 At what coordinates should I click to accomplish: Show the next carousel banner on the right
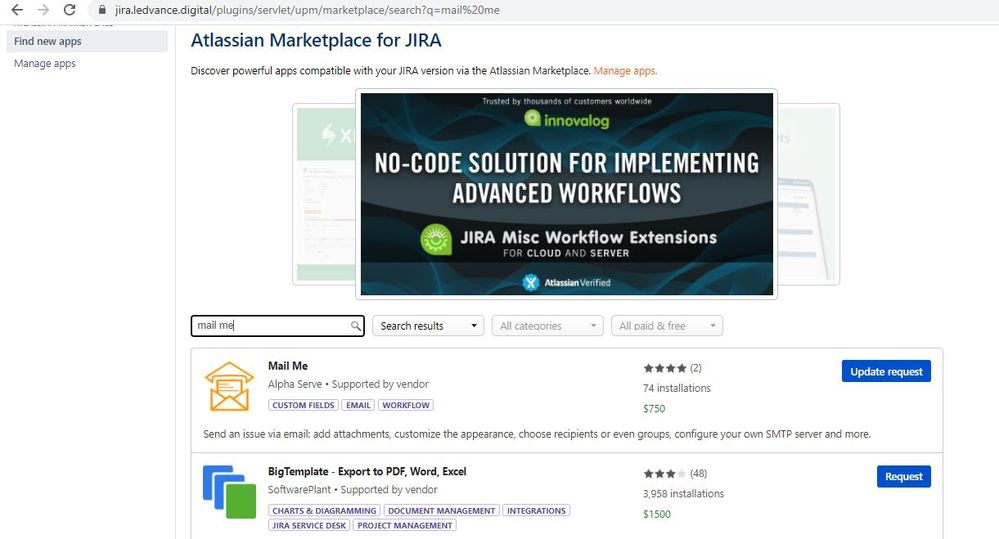coord(809,194)
